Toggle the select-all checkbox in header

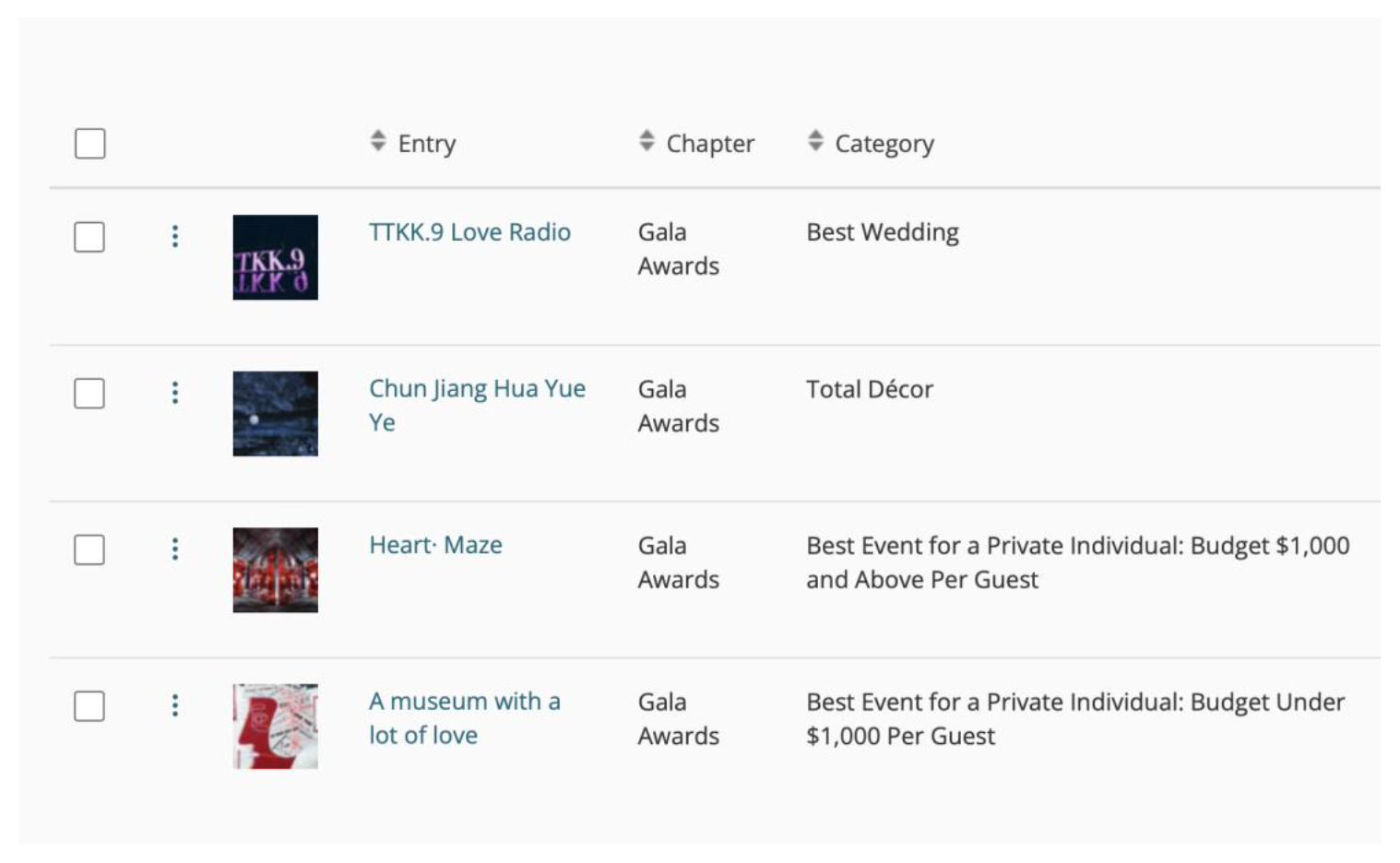(x=90, y=144)
